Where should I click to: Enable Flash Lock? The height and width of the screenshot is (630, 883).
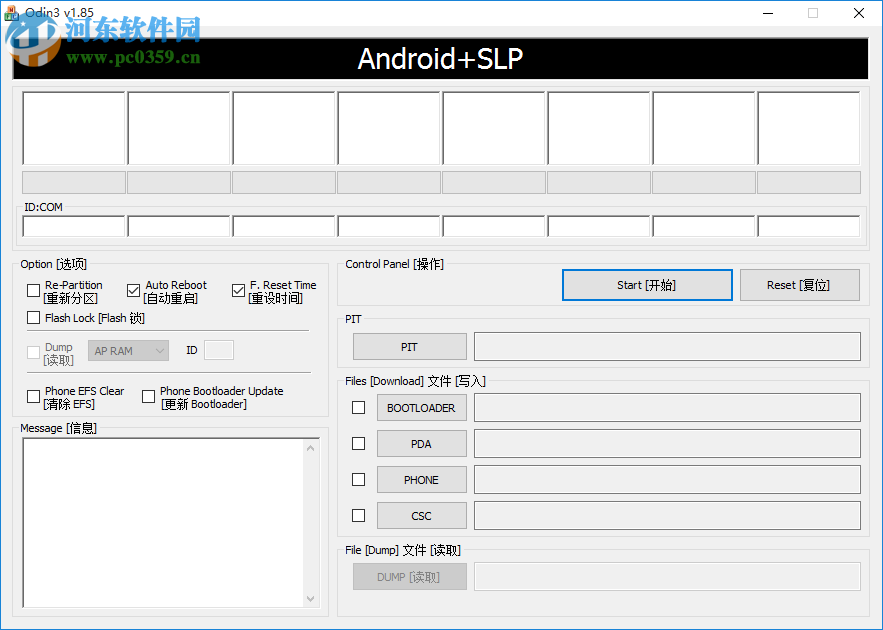point(33,318)
